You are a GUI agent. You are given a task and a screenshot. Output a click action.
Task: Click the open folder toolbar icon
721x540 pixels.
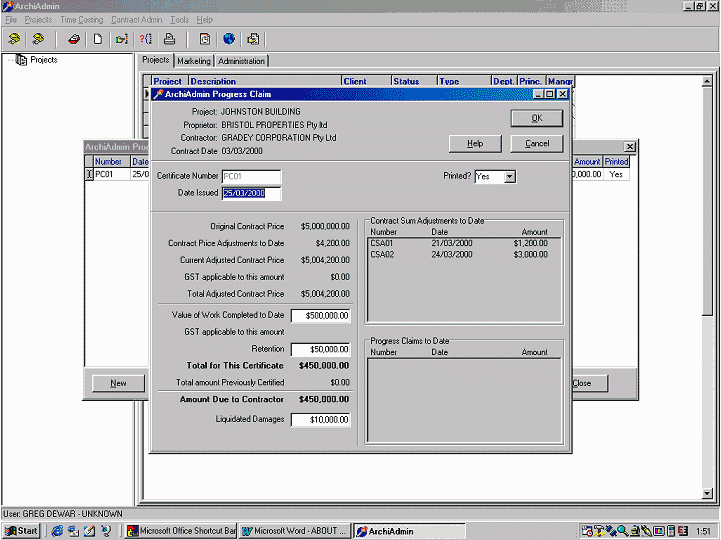point(121,39)
